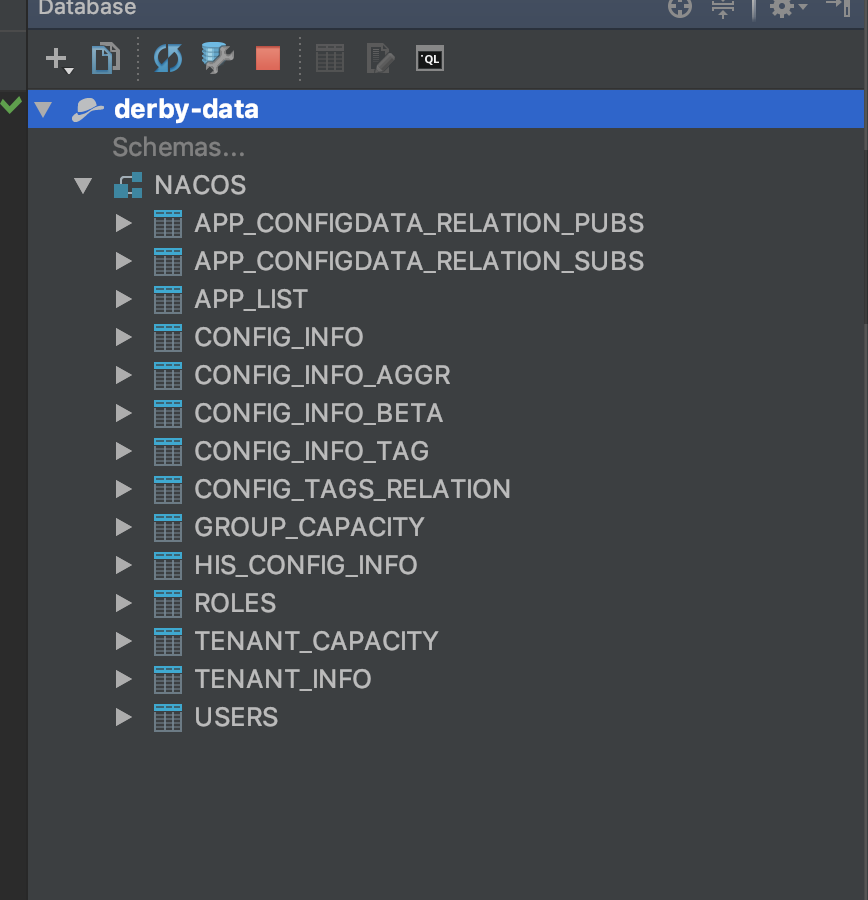The image size is (868, 900).
Task: Click the ROLES table icon
Action: [x=168, y=604]
